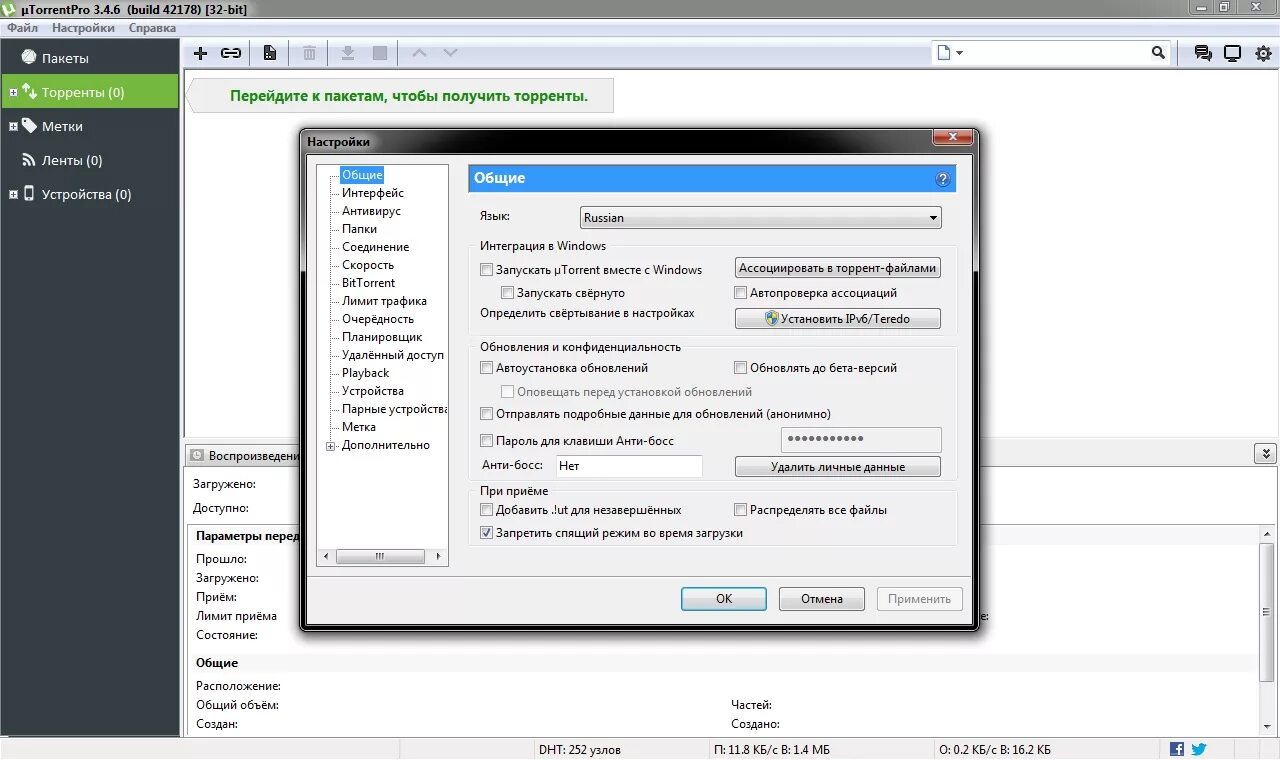1280x760 pixels.
Task: Select Соединение in settings tree
Action: (375, 247)
